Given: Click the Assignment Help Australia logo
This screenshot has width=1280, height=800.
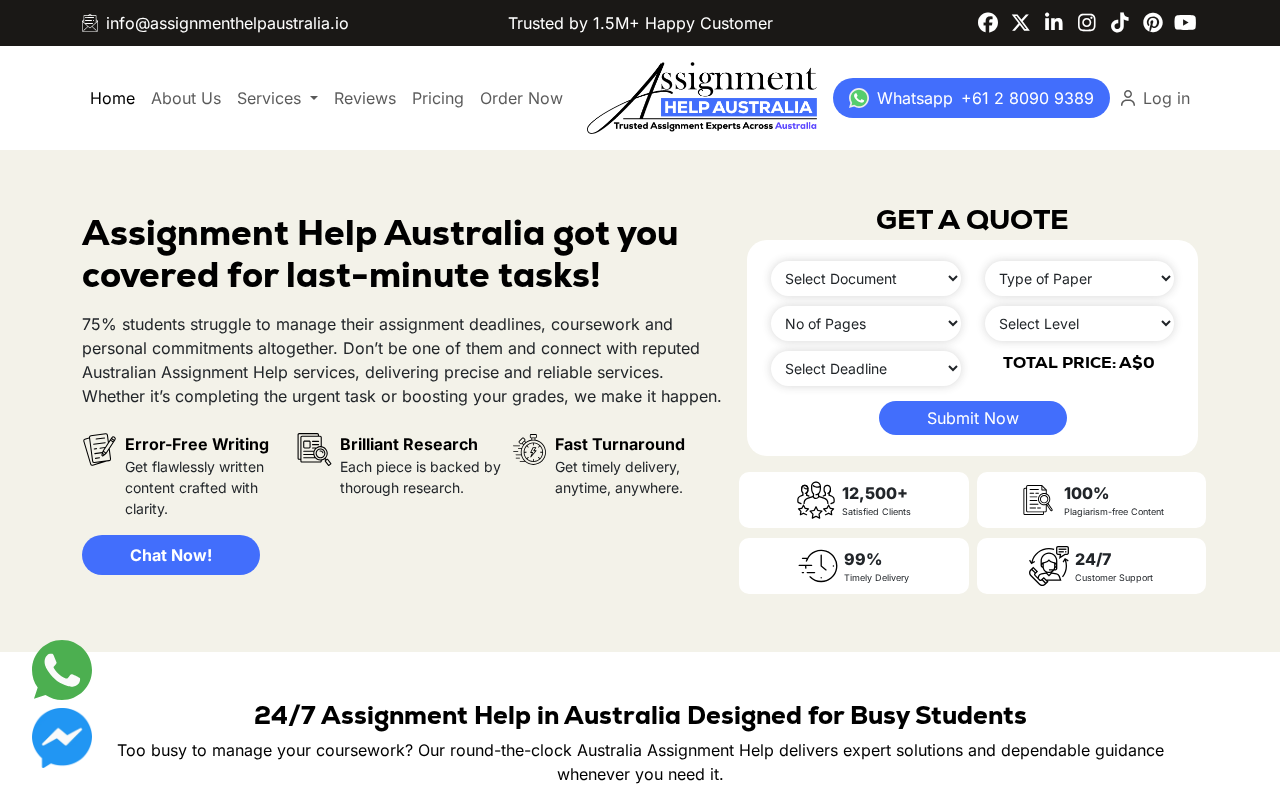Looking at the screenshot, I should click(702, 98).
